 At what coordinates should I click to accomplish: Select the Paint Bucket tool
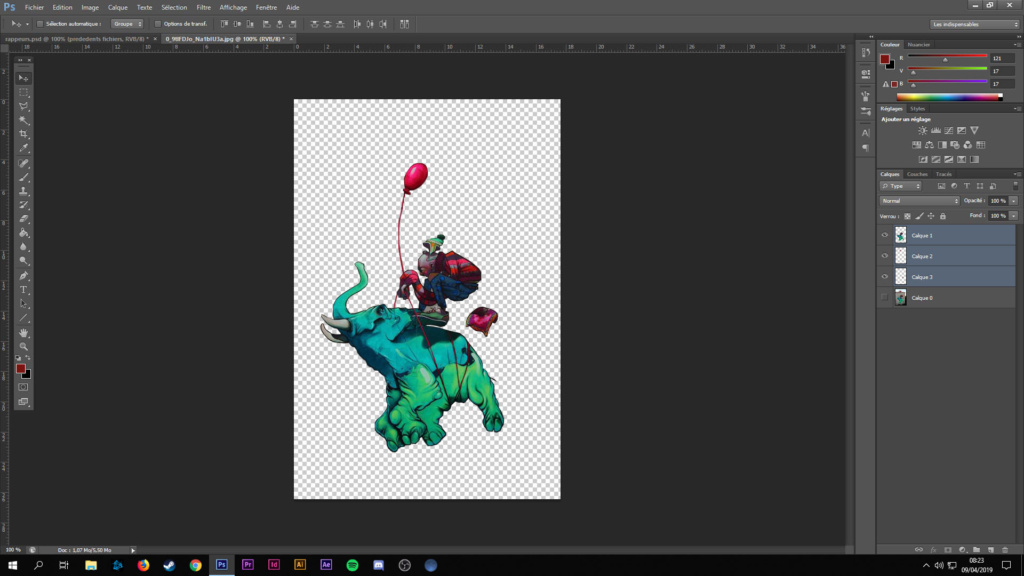24,233
